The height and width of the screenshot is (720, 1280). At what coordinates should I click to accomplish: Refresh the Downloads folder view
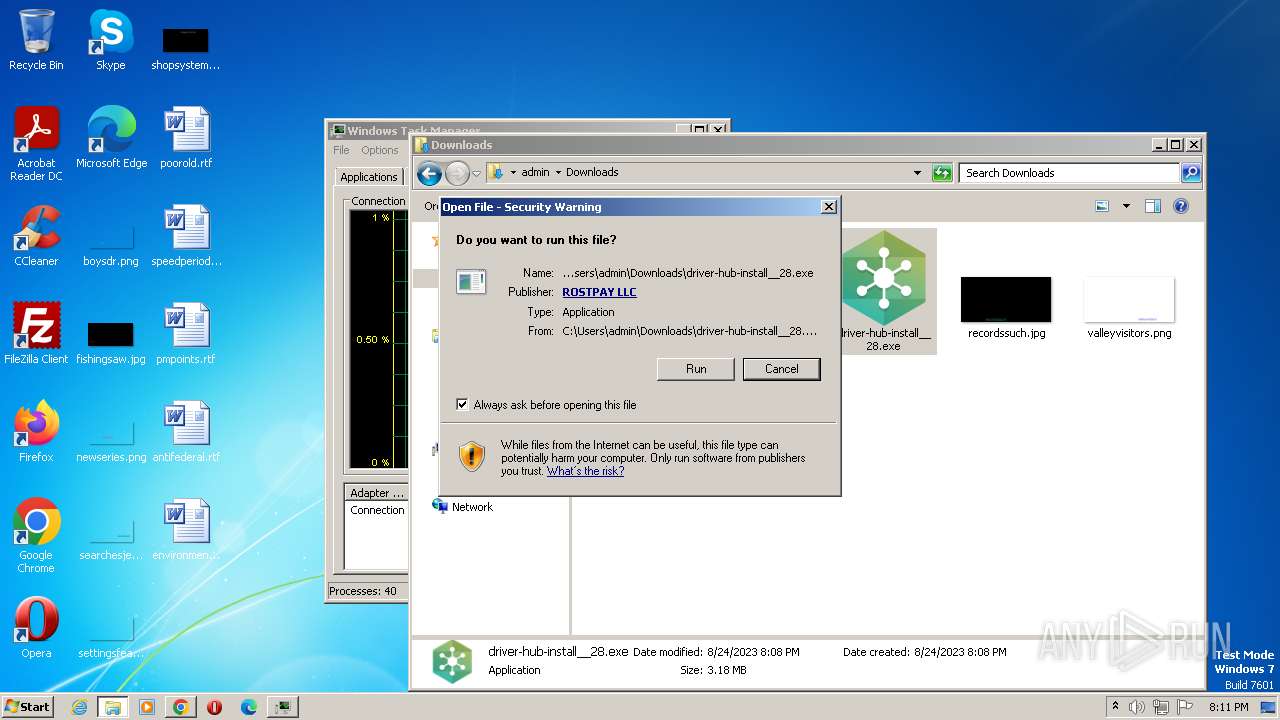[x=942, y=173]
